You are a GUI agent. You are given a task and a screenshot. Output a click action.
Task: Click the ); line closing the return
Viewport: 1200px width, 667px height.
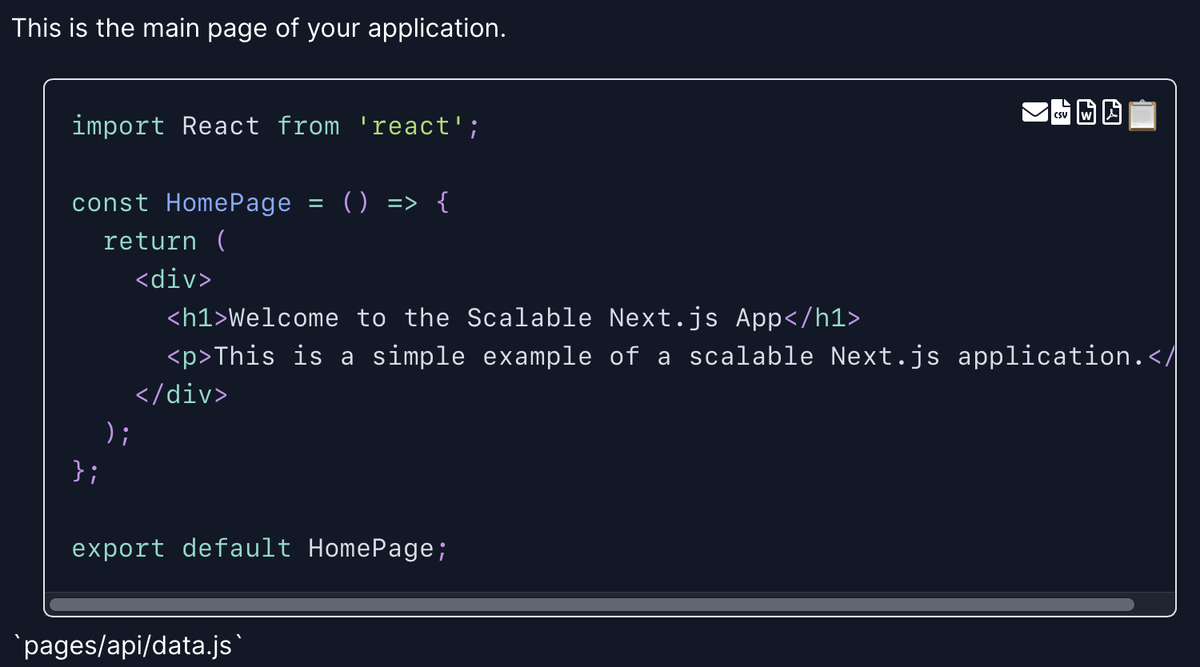point(118,432)
